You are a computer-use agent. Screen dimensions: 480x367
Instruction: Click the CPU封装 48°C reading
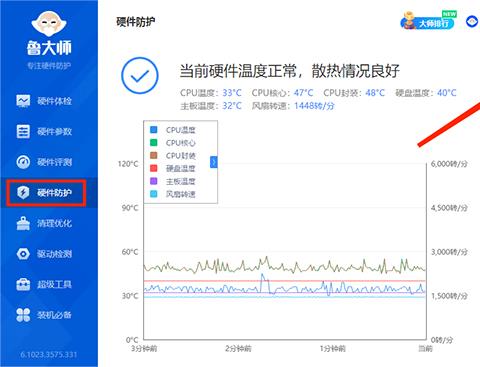click(x=354, y=93)
